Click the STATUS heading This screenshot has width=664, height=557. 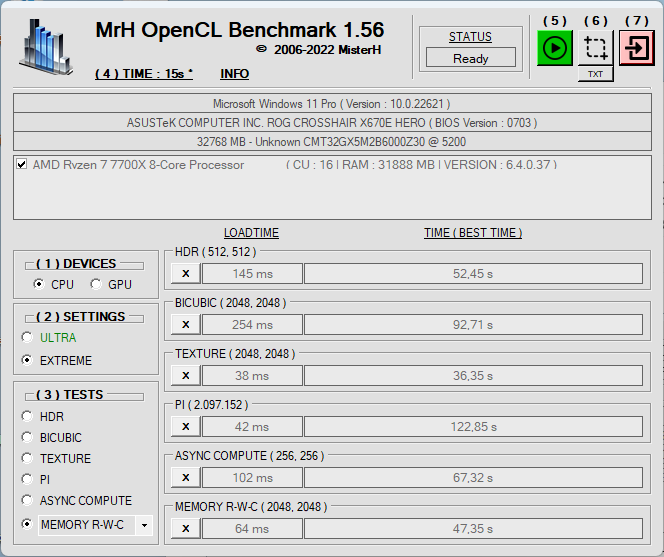tap(470, 37)
